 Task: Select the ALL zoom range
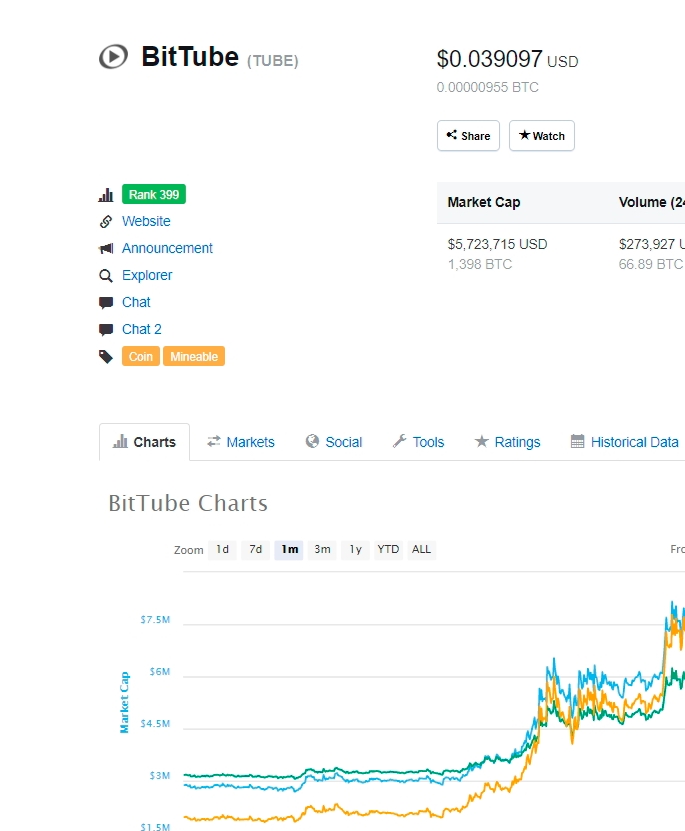pos(422,550)
